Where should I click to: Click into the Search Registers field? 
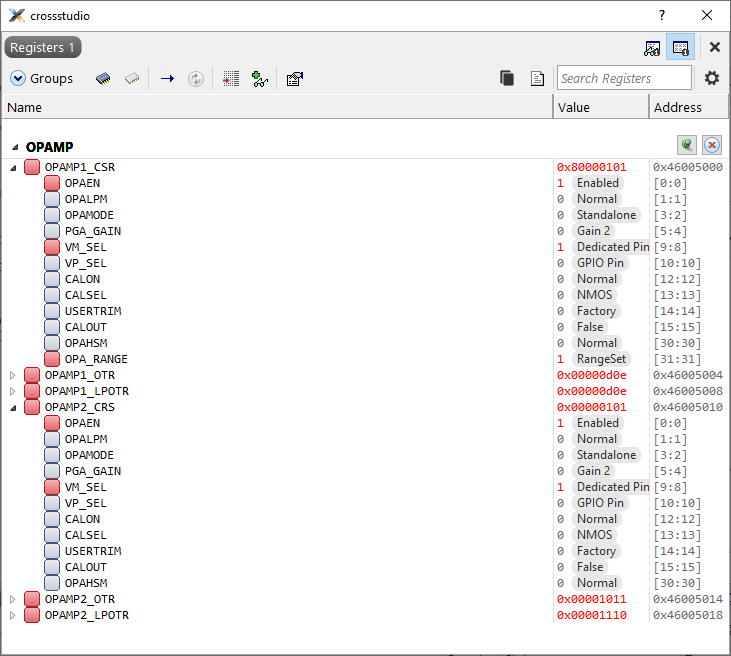[x=624, y=78]
